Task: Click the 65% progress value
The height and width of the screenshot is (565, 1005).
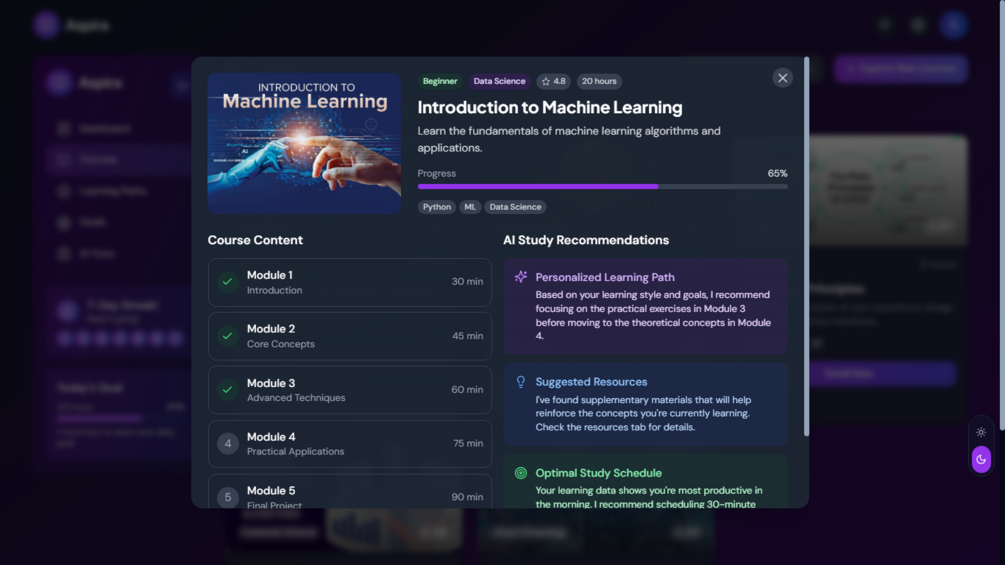Action: pos(777,174)
